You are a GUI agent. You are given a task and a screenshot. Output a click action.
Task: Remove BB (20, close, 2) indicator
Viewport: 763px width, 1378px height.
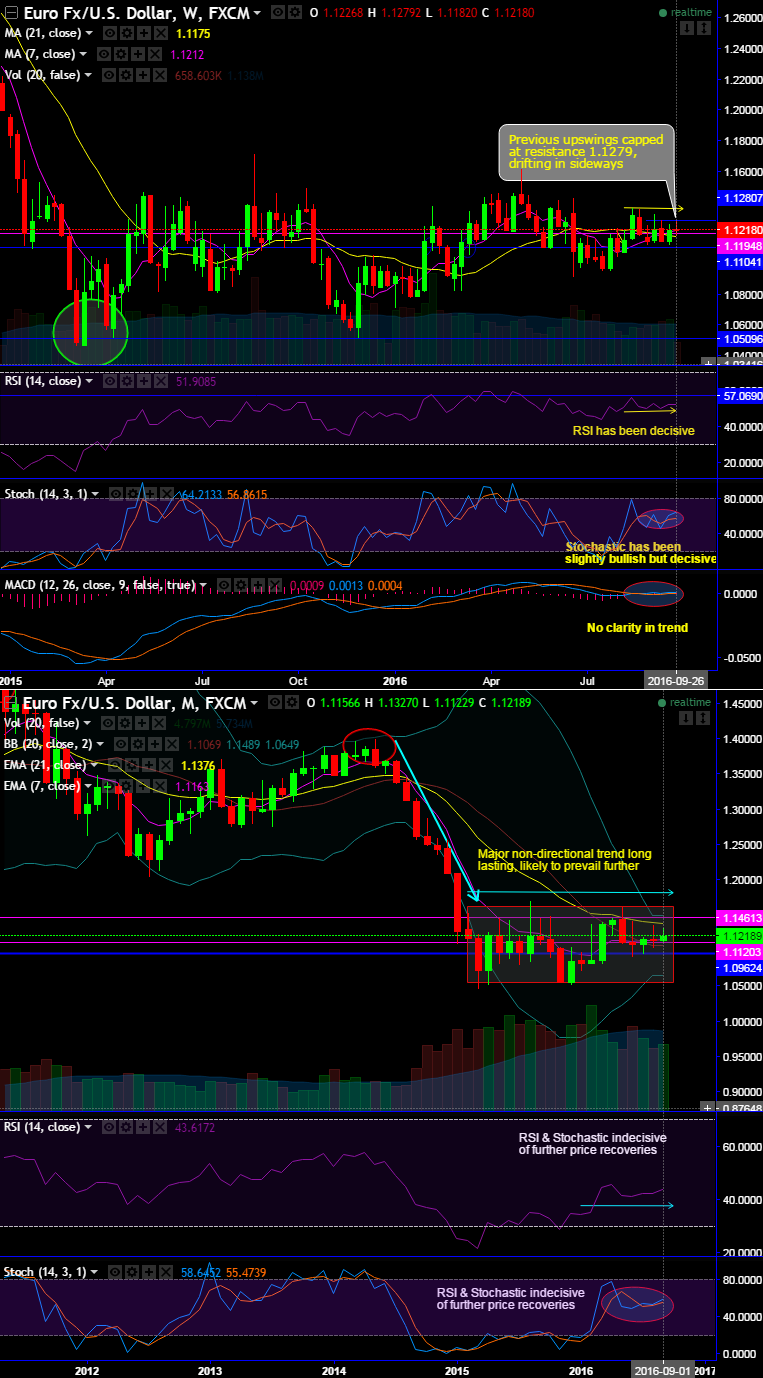(x=171, y=743)
